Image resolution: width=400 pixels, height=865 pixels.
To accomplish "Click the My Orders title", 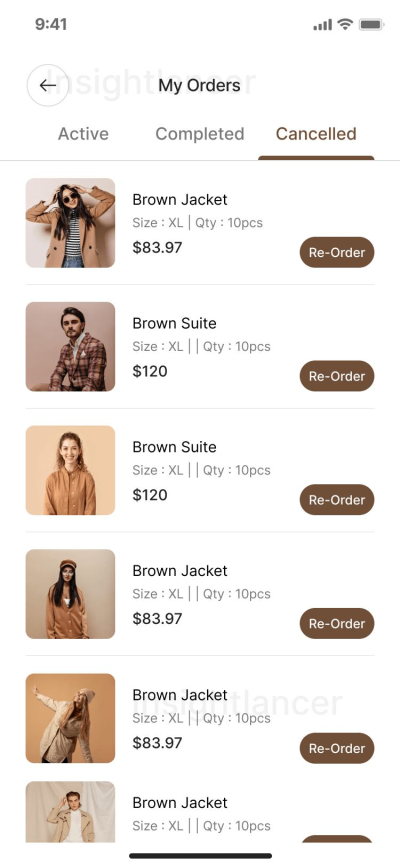I will 199,86.
